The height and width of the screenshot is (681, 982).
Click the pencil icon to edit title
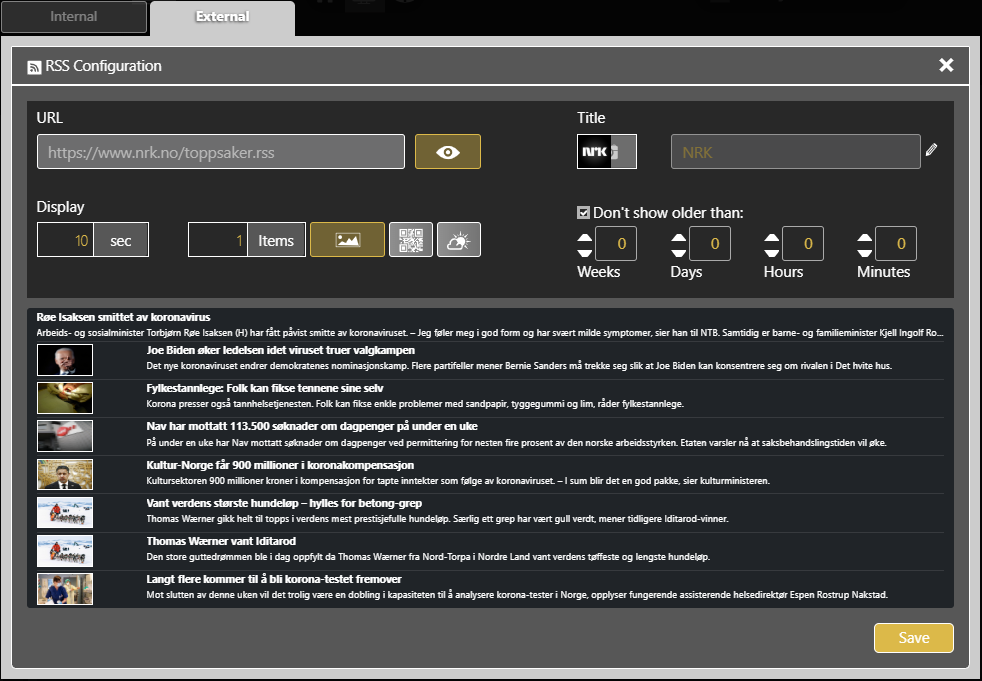tap(931, 149)
